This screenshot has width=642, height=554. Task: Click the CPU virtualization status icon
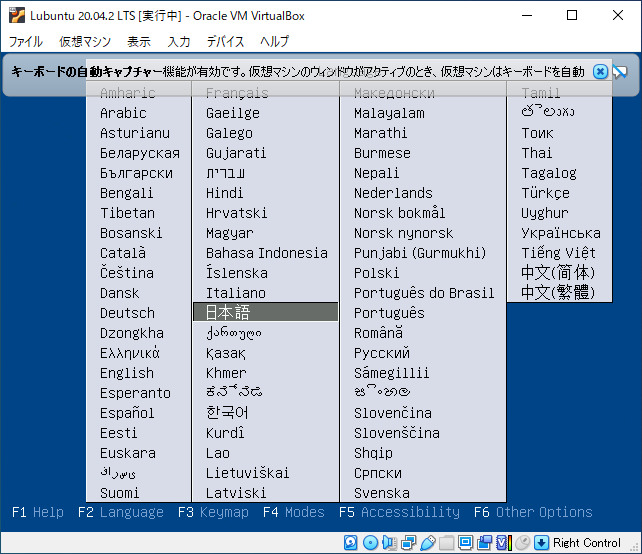(x=504, y=543)
